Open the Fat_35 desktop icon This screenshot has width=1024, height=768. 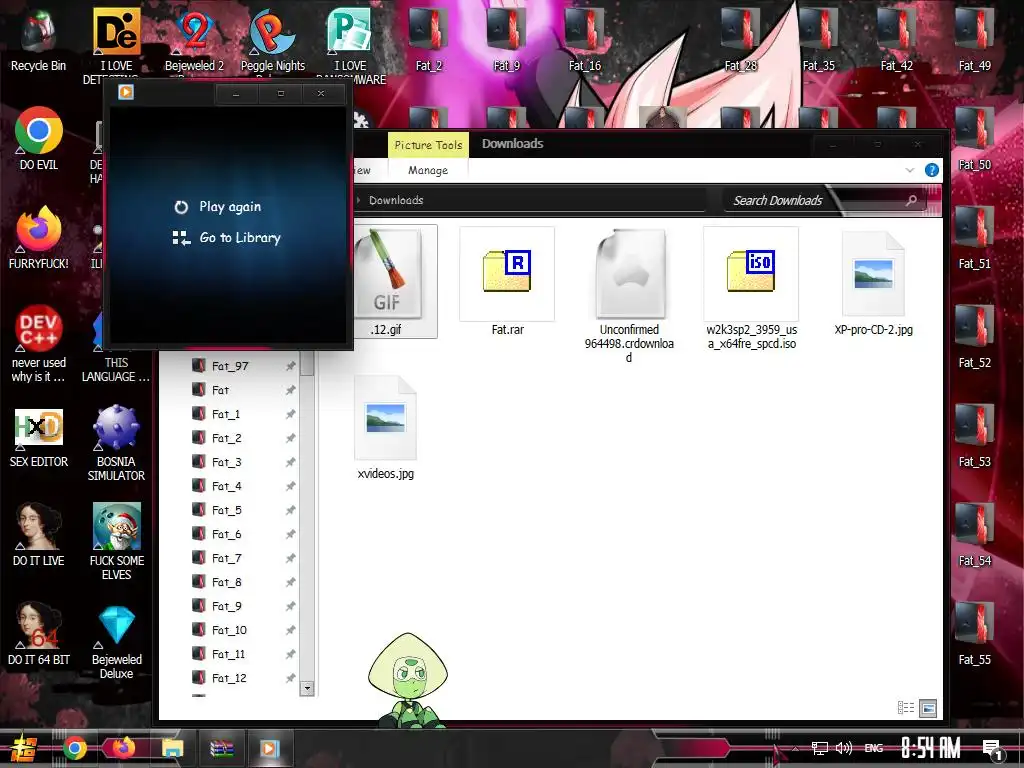[818, 40]
